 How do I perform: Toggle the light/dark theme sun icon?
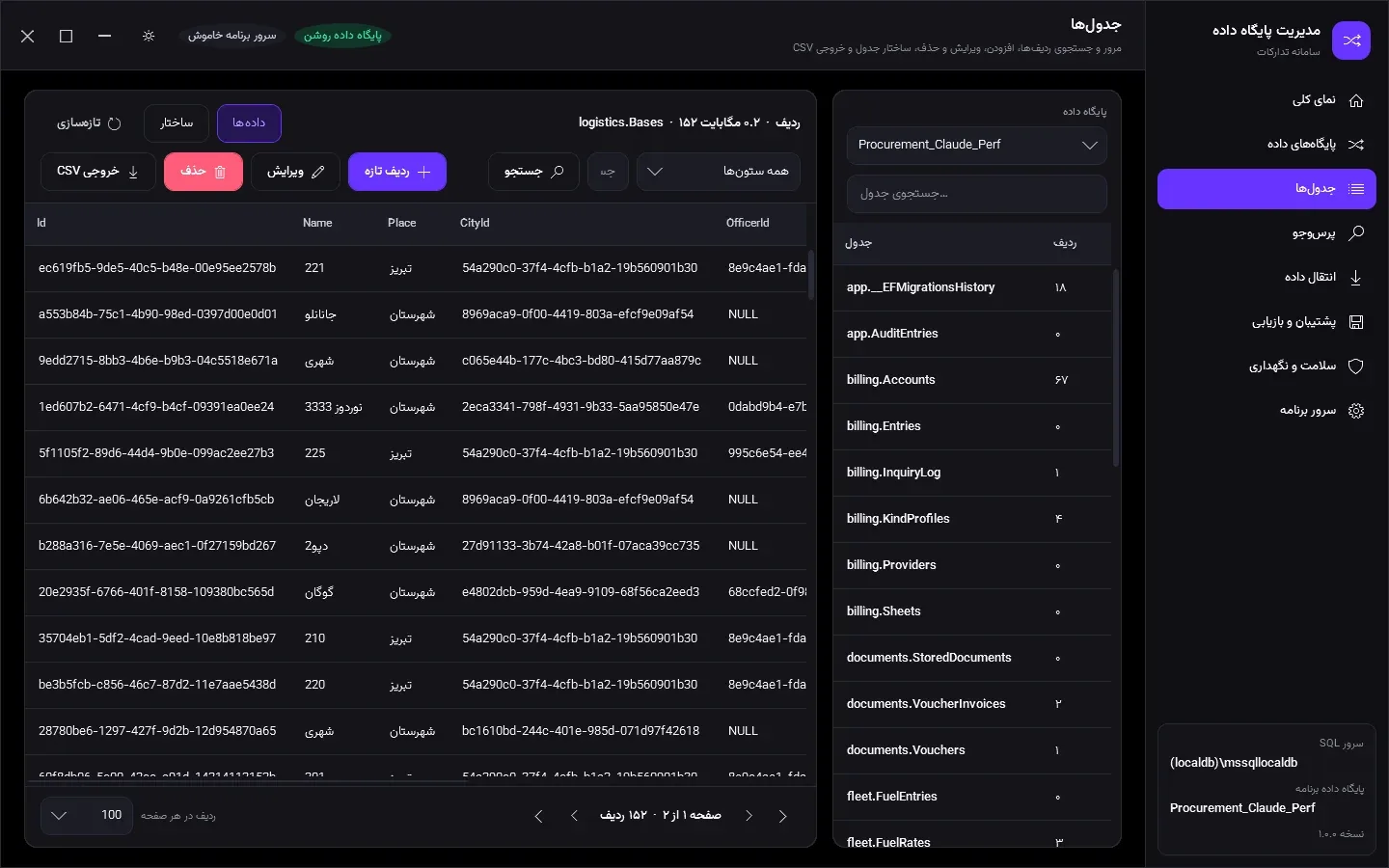tap(149, 36)
